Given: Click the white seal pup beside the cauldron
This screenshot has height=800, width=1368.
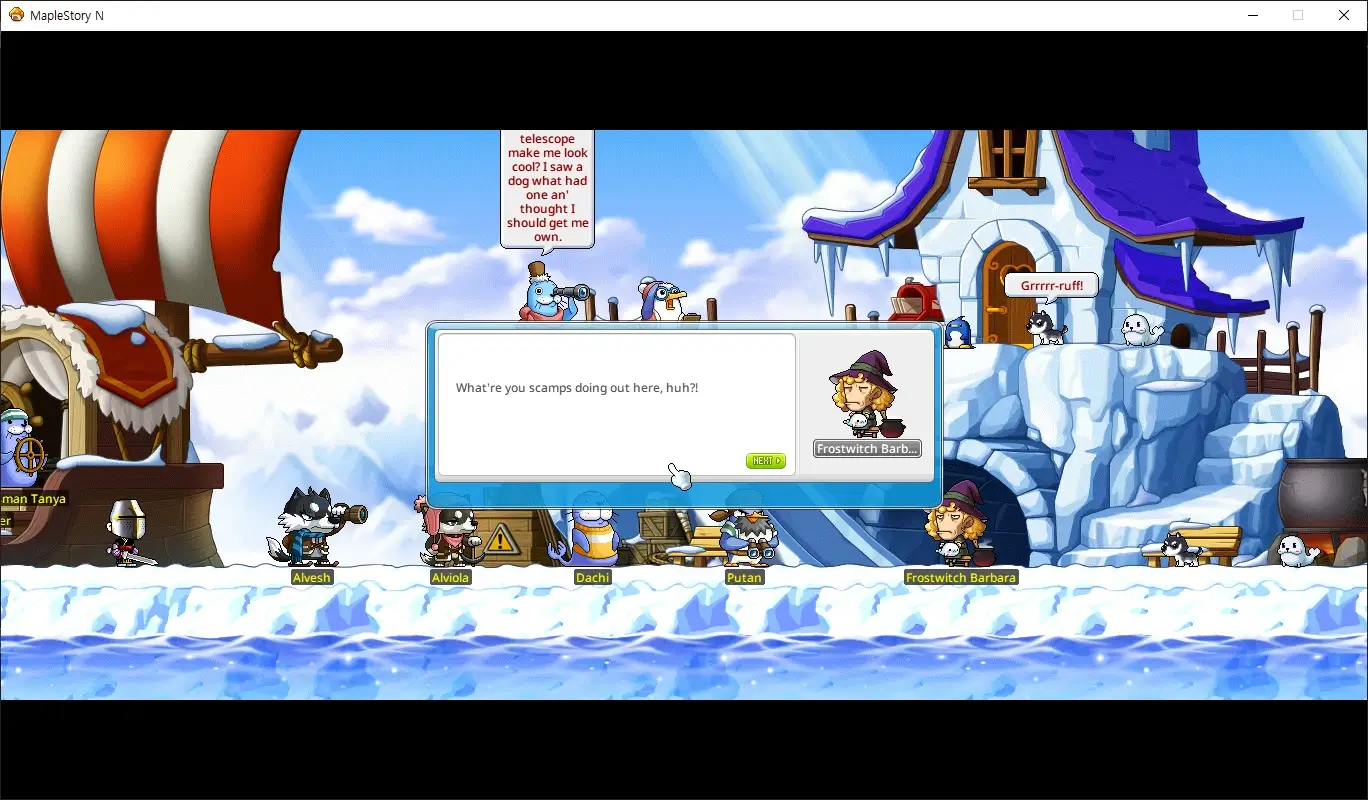Looking at the screenshot, I should pyautogui.click(x=1298, y=550).
